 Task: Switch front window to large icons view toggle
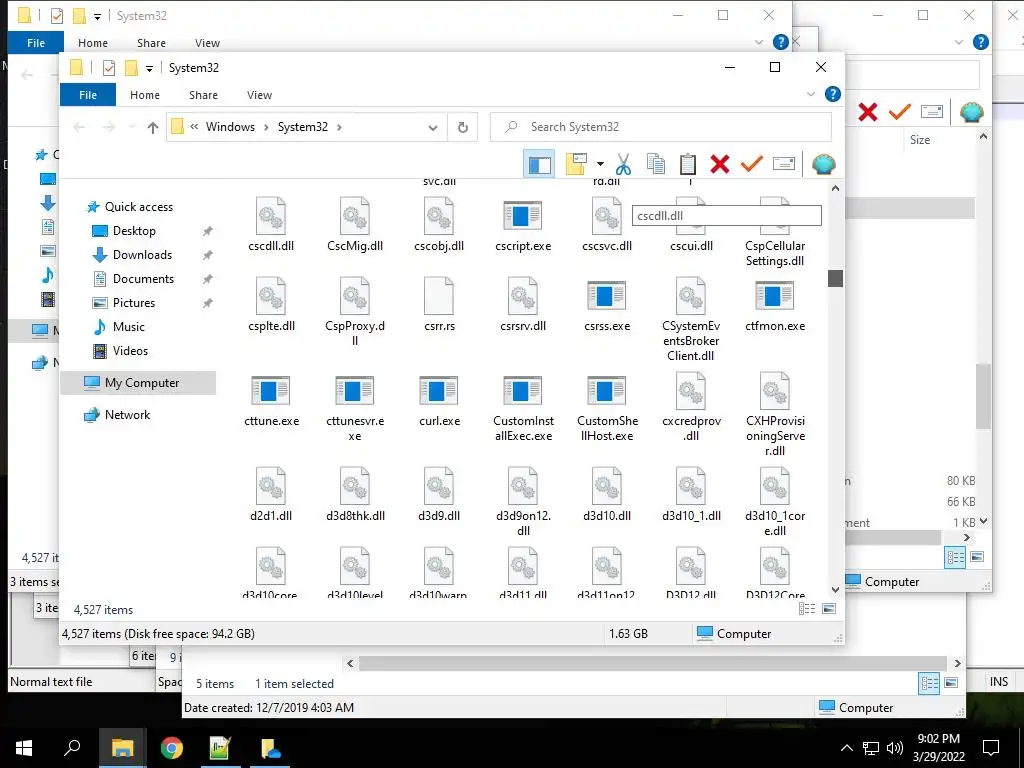pos(829,609)
